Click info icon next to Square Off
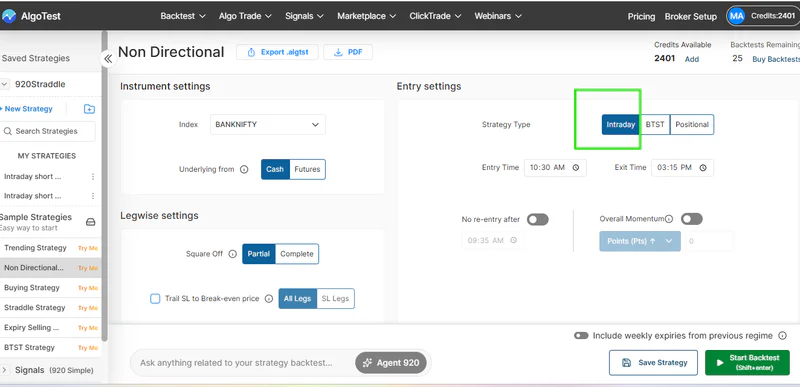 [232, 254]
